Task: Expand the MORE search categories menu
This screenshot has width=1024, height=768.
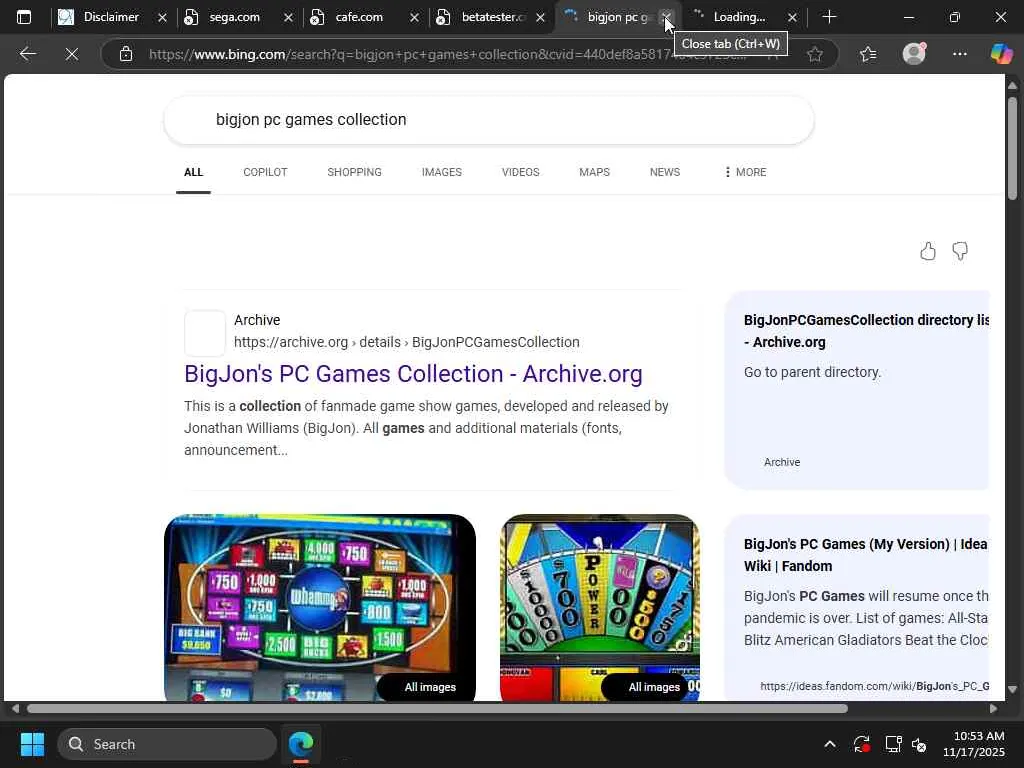Action: (745, 172)
